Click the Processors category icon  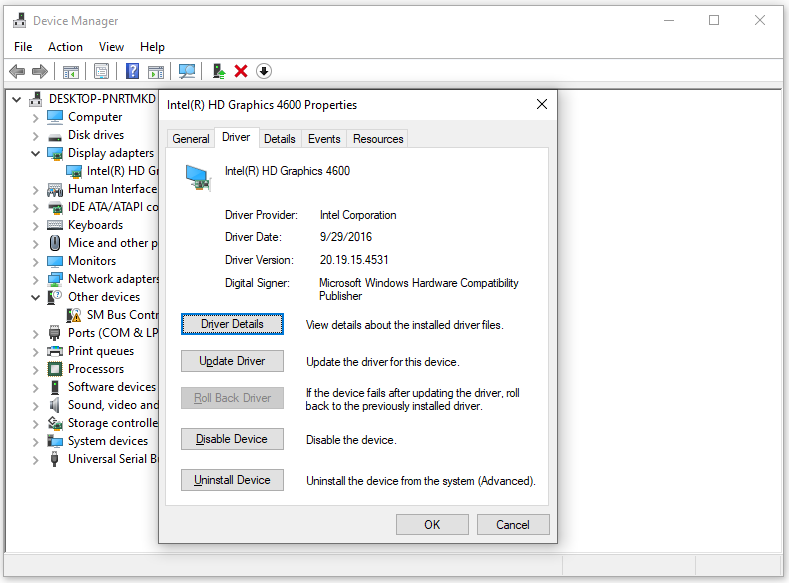coord(54,369)
